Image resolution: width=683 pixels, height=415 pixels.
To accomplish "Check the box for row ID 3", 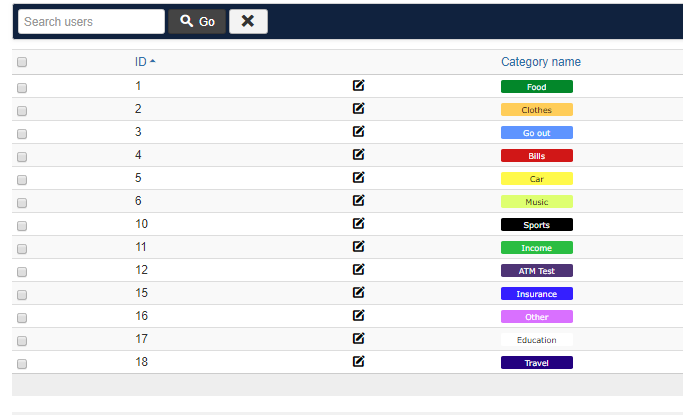I will pyautogui.click(x=22, y=133).
